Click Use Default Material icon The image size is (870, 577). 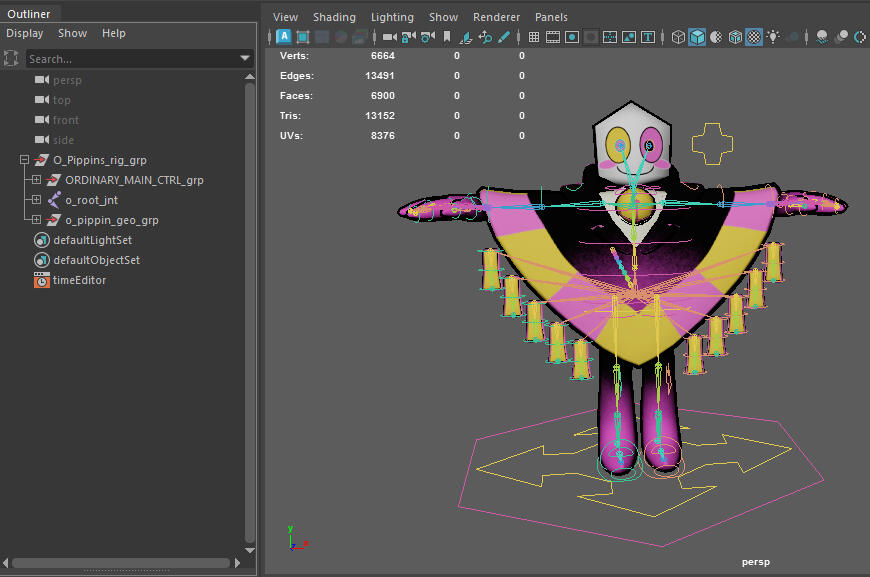(x=716, y=37)
